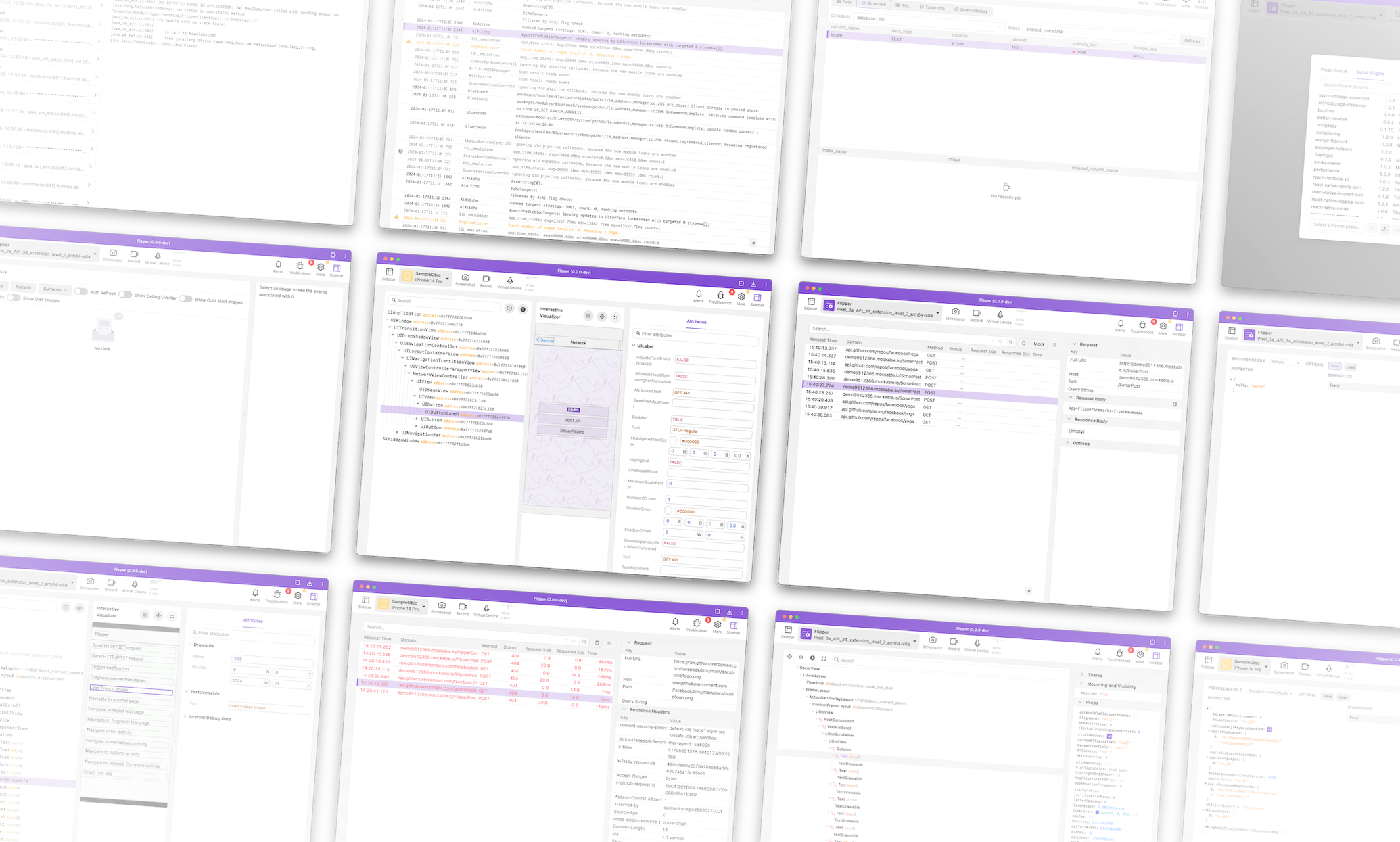Toggle right Sidebar button in SonarPost network window
Viewport: 1400px width, 842px height.
pos(1179,330)
